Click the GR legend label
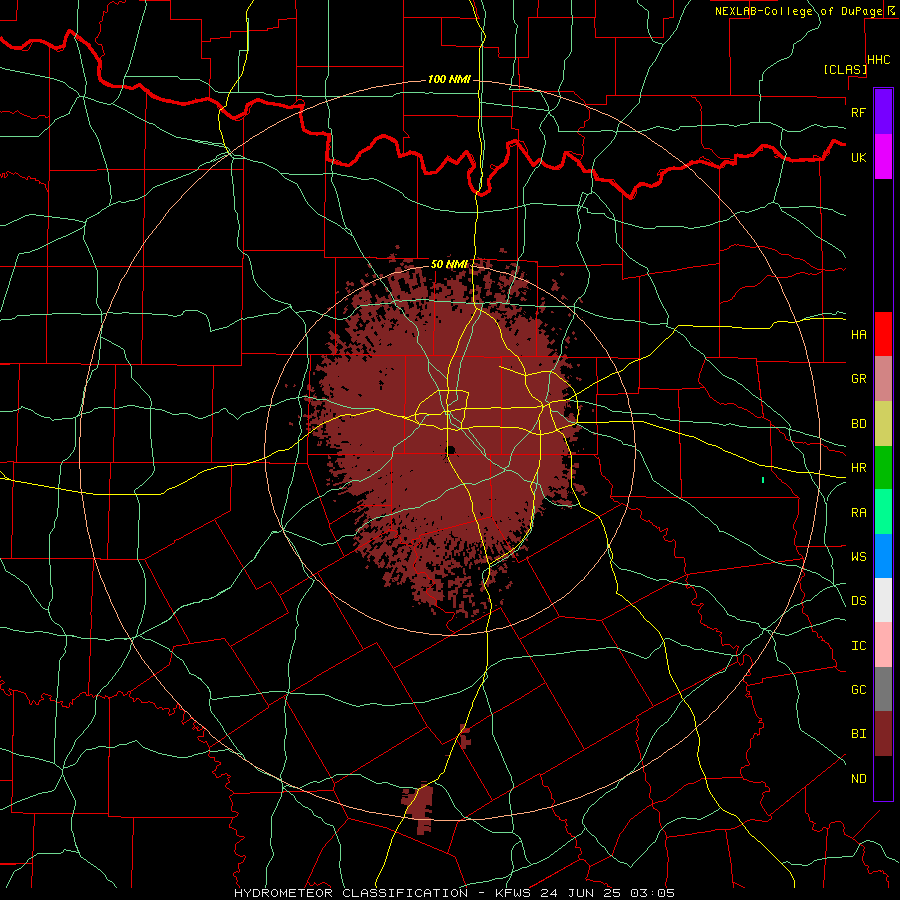 [x=858, y=379]
